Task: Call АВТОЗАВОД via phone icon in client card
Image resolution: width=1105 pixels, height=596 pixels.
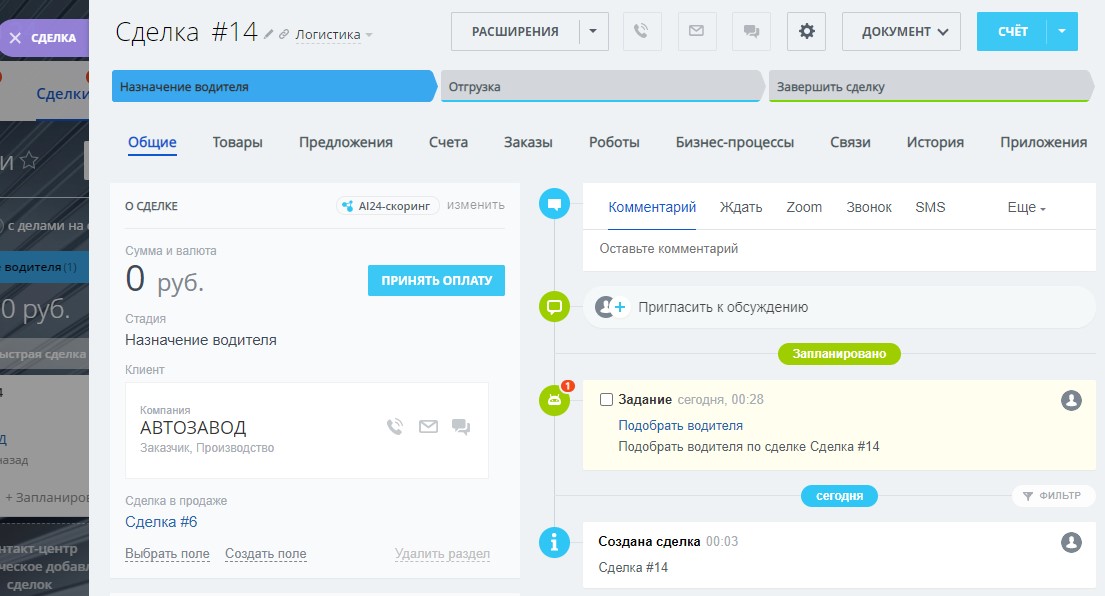Action: (x=395, y=426)
